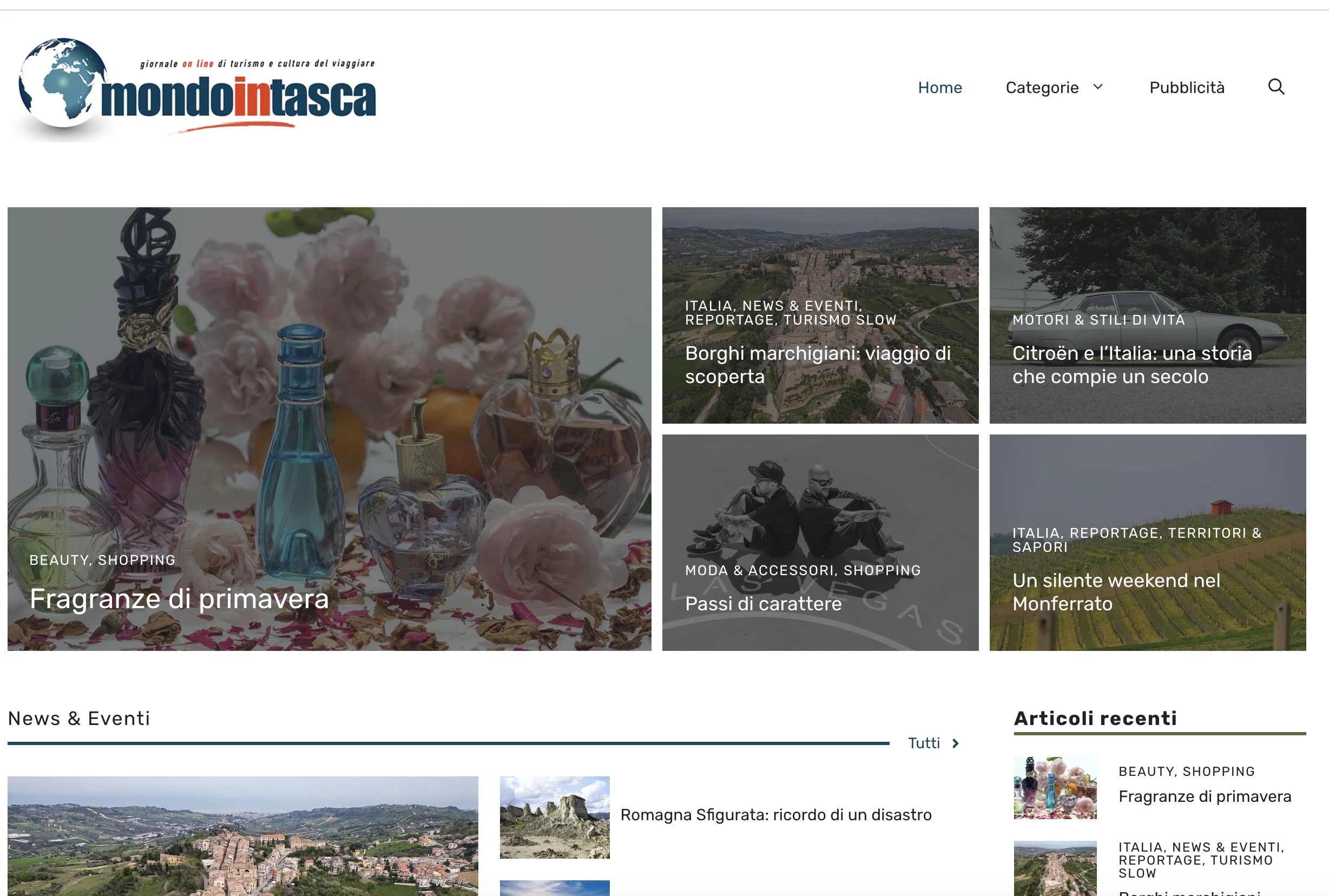Open the search magnifier icon
The height and width of the screenshot is (896, 1329).
pos(1276,87)
